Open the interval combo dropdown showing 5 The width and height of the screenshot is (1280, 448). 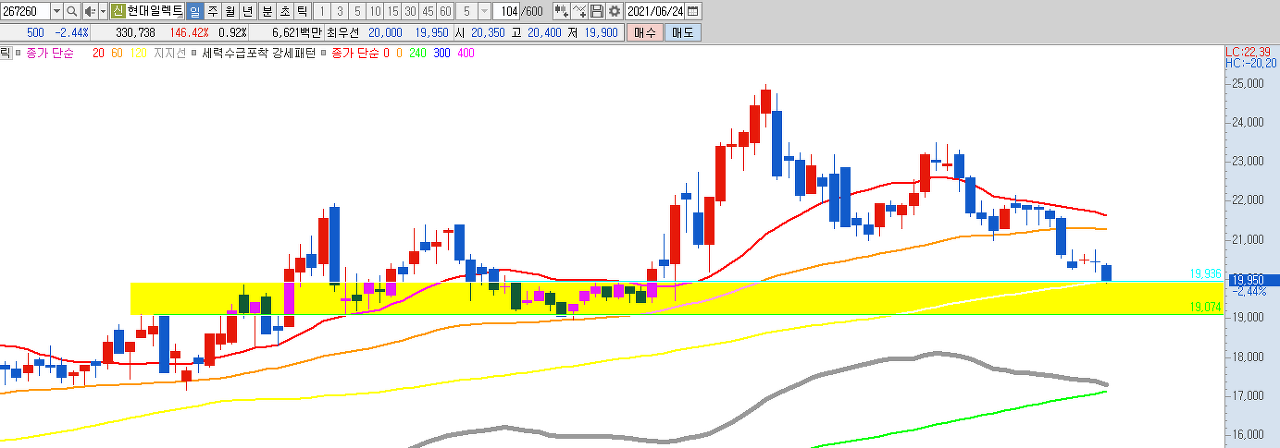[484, 11]
